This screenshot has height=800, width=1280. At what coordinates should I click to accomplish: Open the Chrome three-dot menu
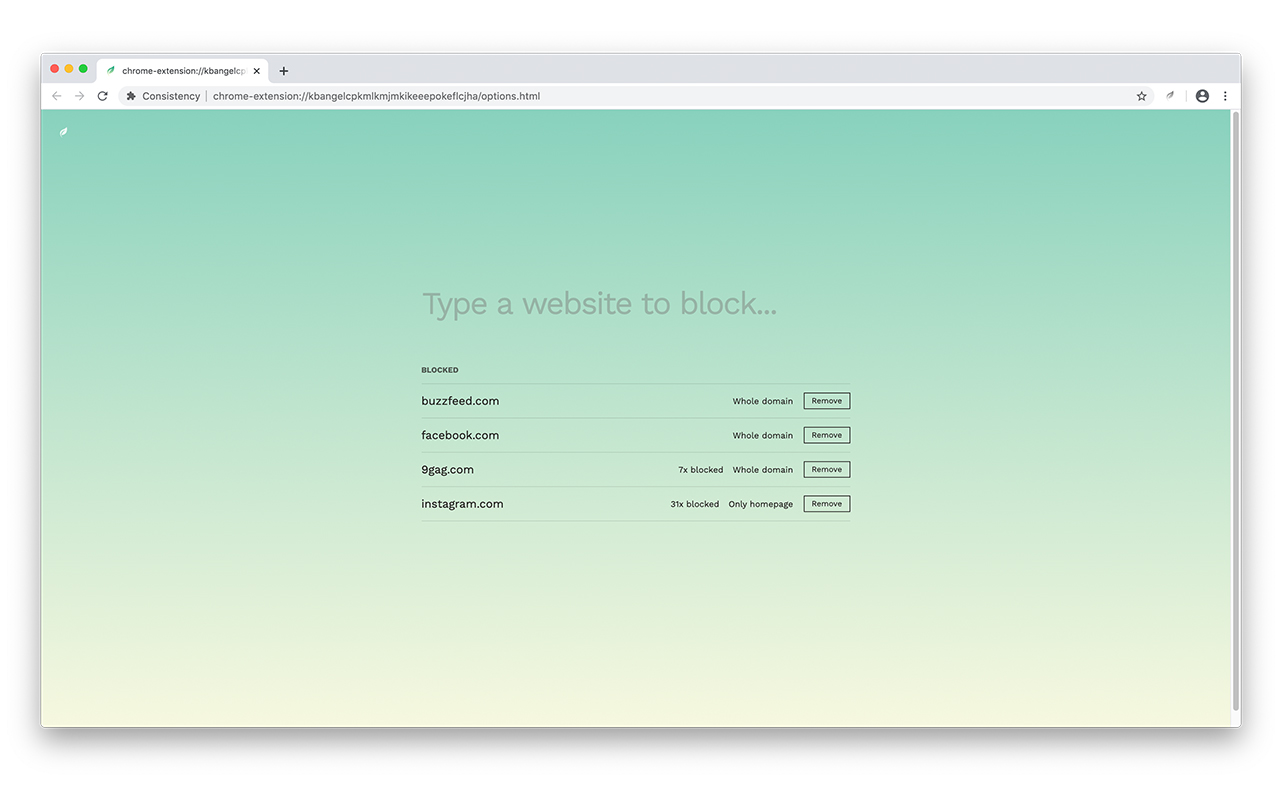pos(1225,96)
